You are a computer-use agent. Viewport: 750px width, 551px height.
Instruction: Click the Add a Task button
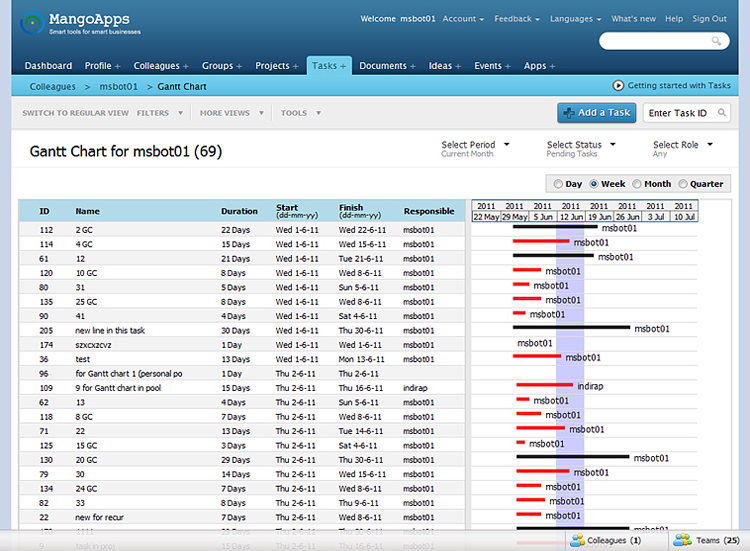coord(596,113)
